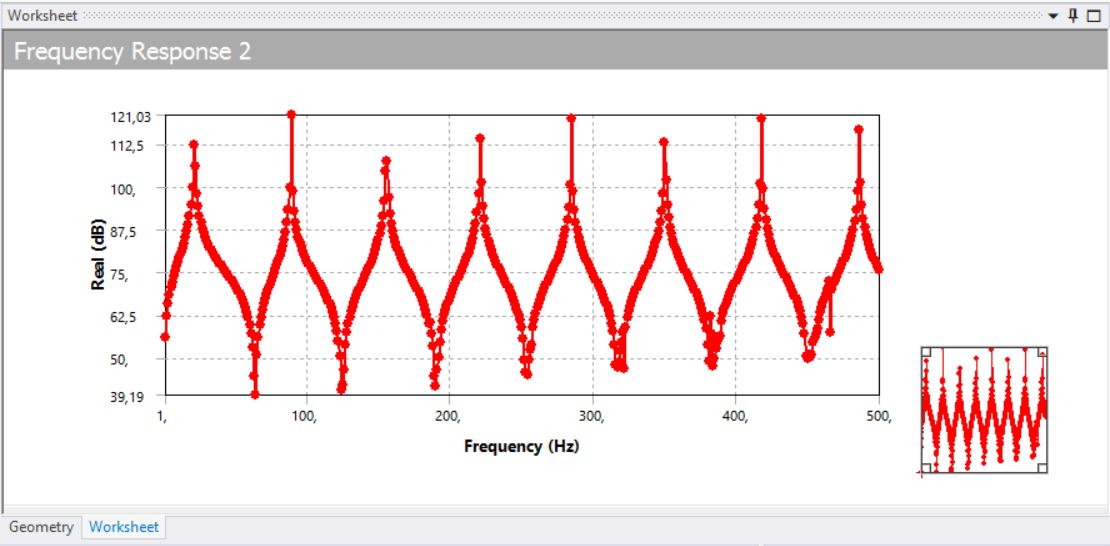Click the 500, x-axis tick label
1110x546 pixels.
[878, 416]
